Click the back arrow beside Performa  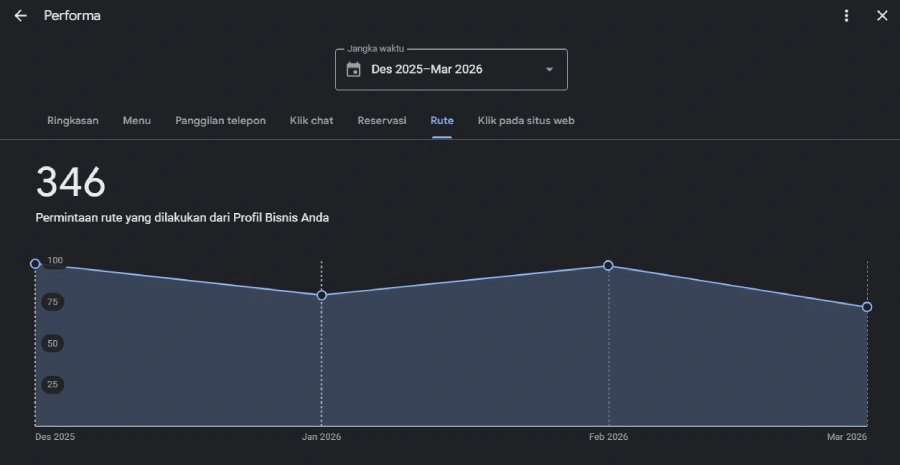click(x=21, y=16)
